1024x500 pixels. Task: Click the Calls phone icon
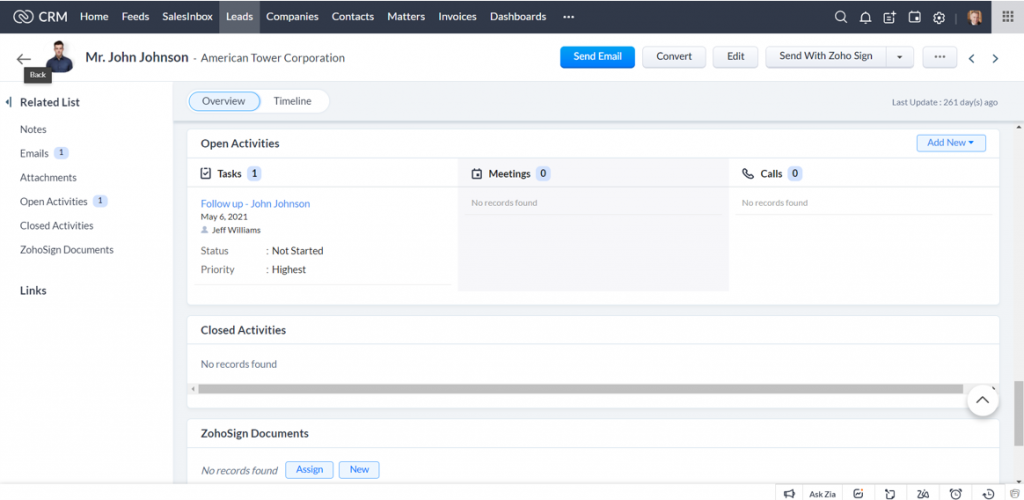coord(748,174)
